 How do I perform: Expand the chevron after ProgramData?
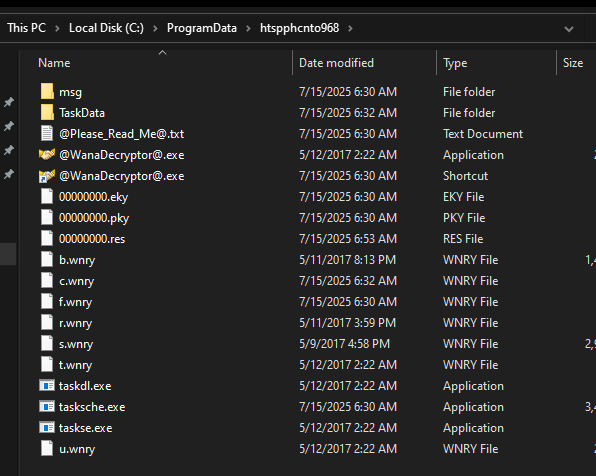click(248, 29)
